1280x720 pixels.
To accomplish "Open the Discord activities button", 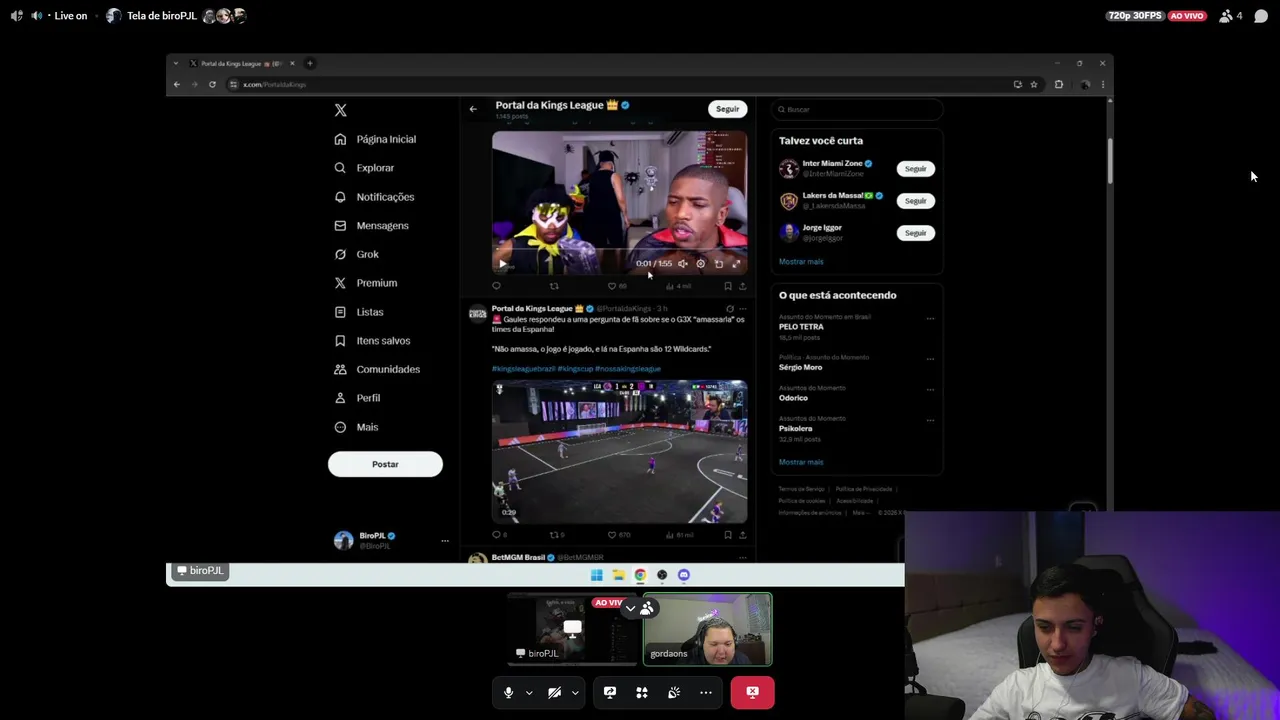I will click(642, 692).
